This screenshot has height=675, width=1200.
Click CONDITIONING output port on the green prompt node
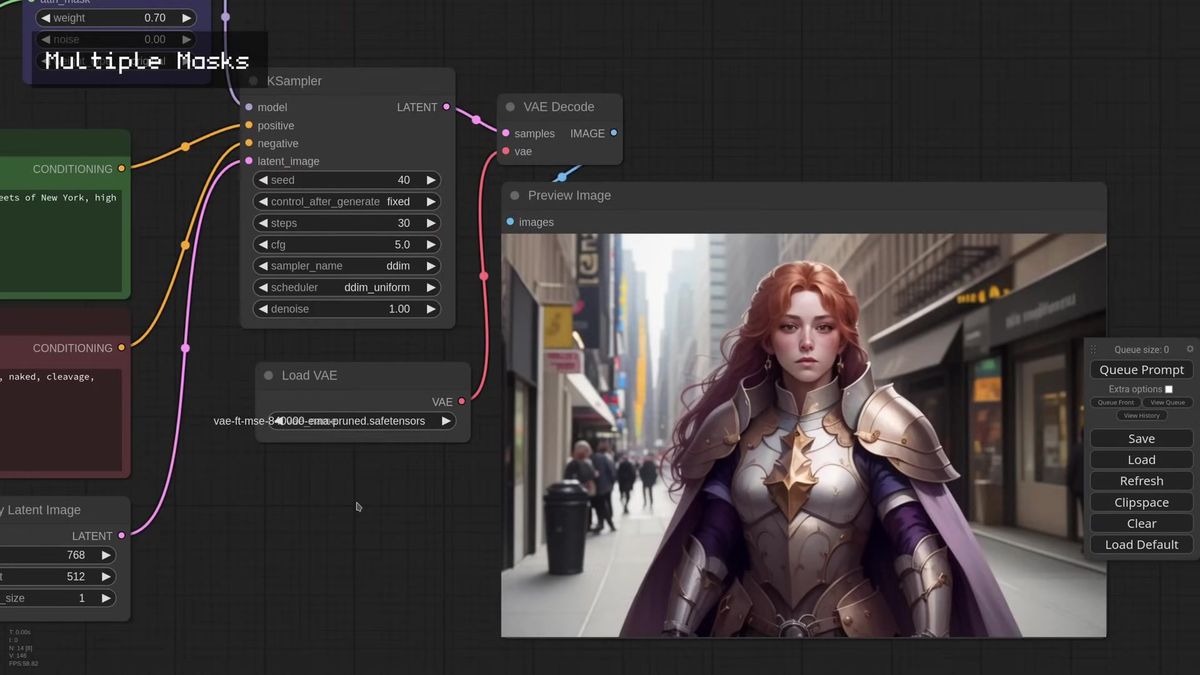coord(122,169)
